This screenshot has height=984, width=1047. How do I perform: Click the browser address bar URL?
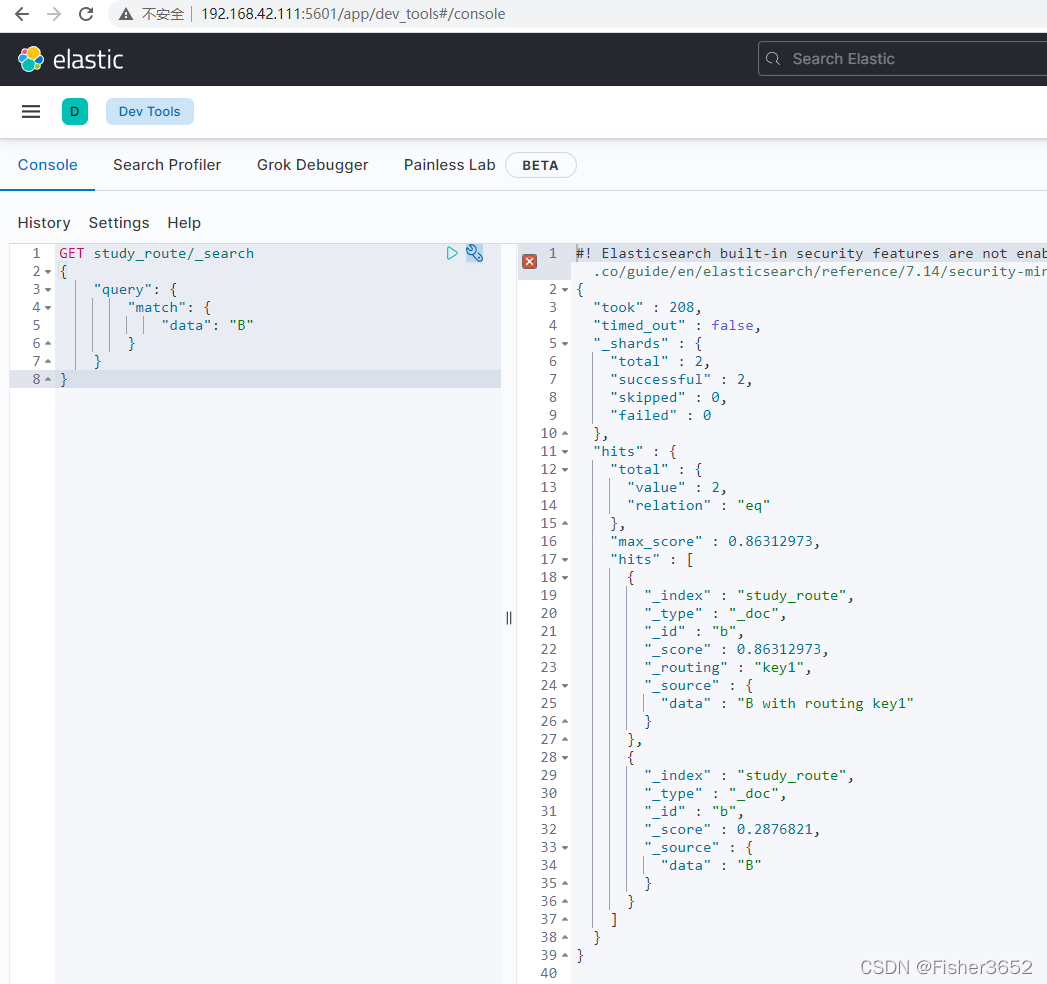(x=353, y=14)
